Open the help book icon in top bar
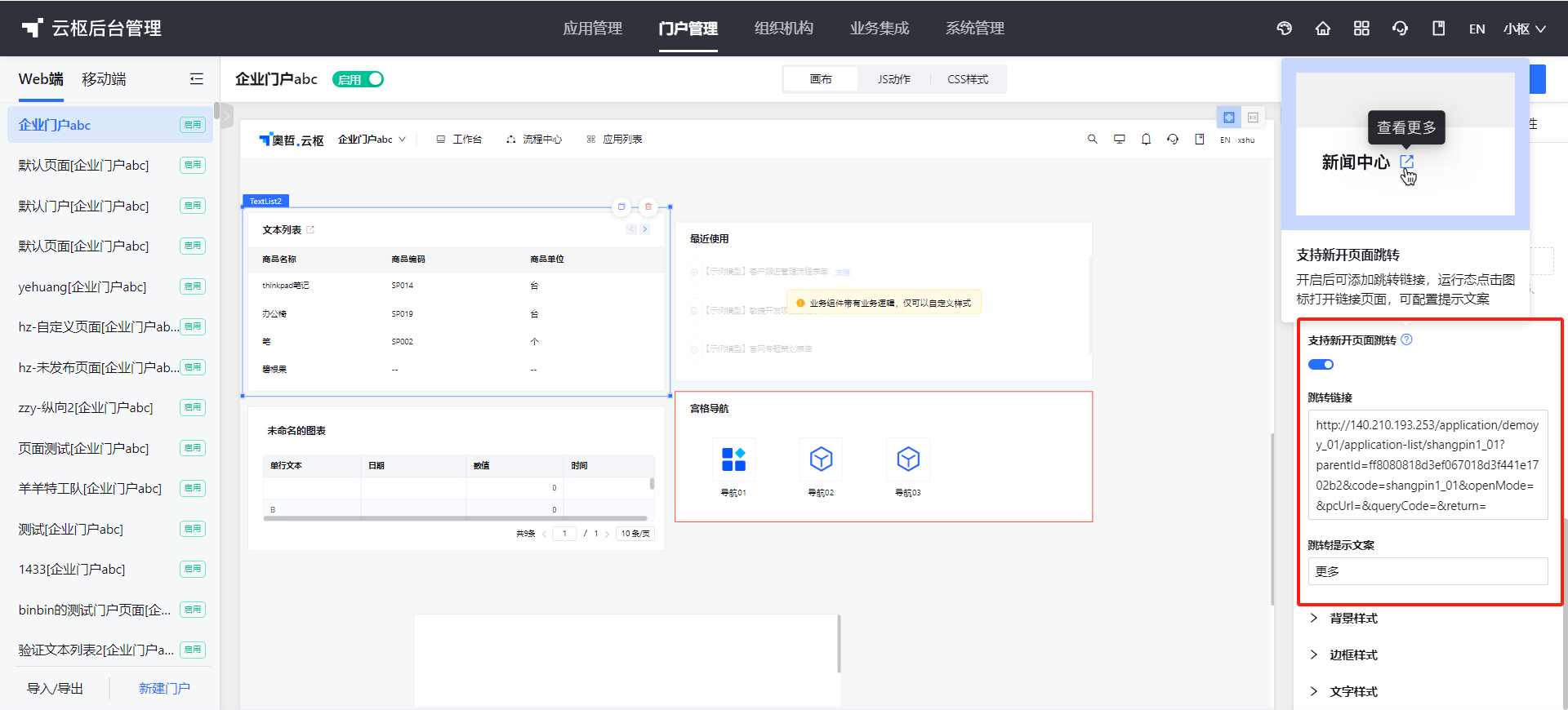Viewport: 1568px width, 710px height. click(x=1438, y=29)
